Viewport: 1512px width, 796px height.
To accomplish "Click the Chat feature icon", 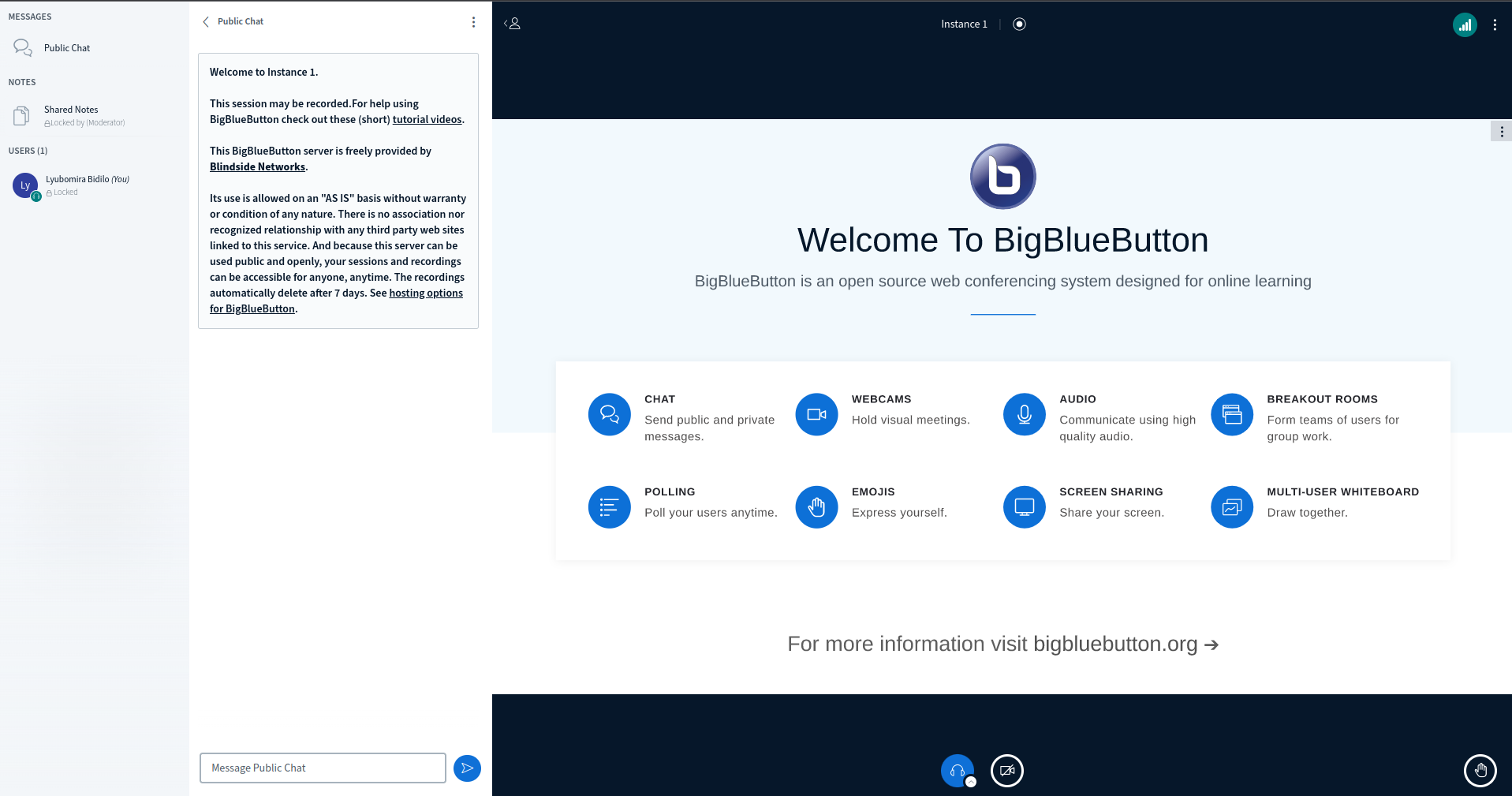I will coord(609,414).
